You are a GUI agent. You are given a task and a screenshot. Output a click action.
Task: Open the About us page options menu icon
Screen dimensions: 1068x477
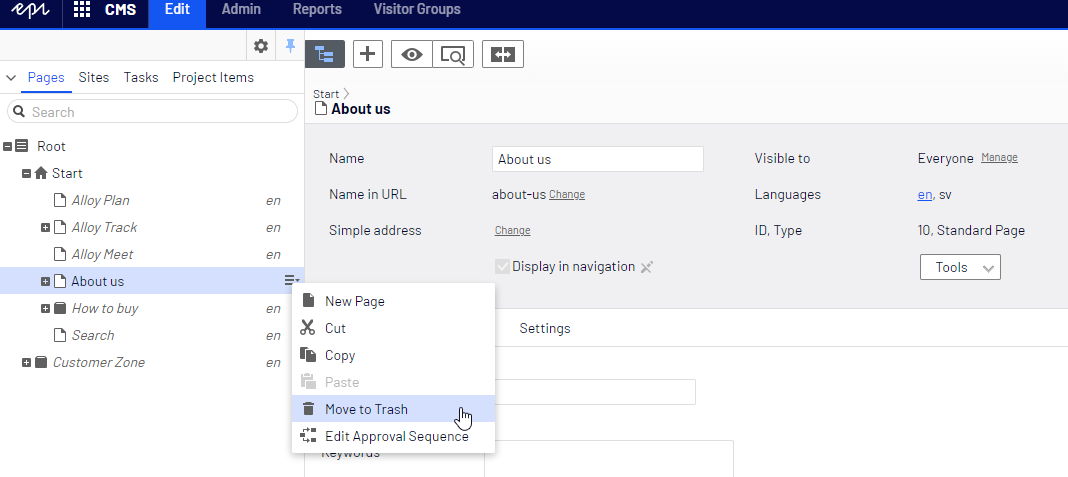pyautogui.click(x=291, y=281)
